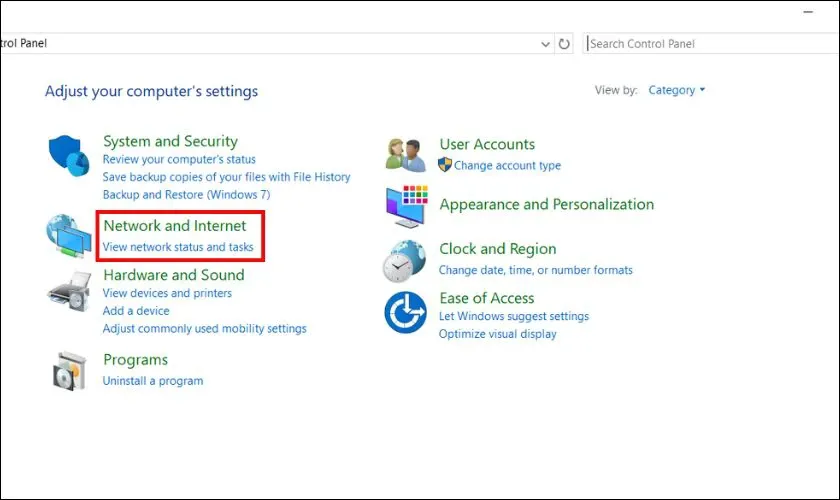Click the System and Security shield icon
This screenshot has height=500, width=840.
pyautogui.click(x=69, y=156)
